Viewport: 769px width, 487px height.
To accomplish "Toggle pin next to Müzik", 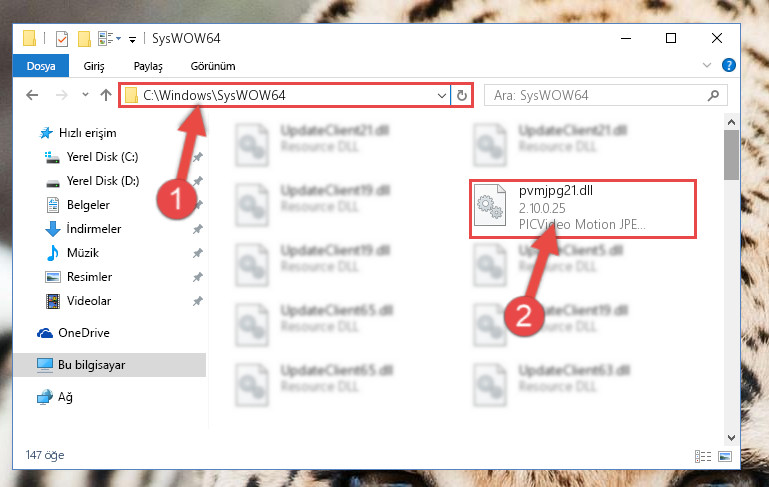I will (x=198, y=253).
